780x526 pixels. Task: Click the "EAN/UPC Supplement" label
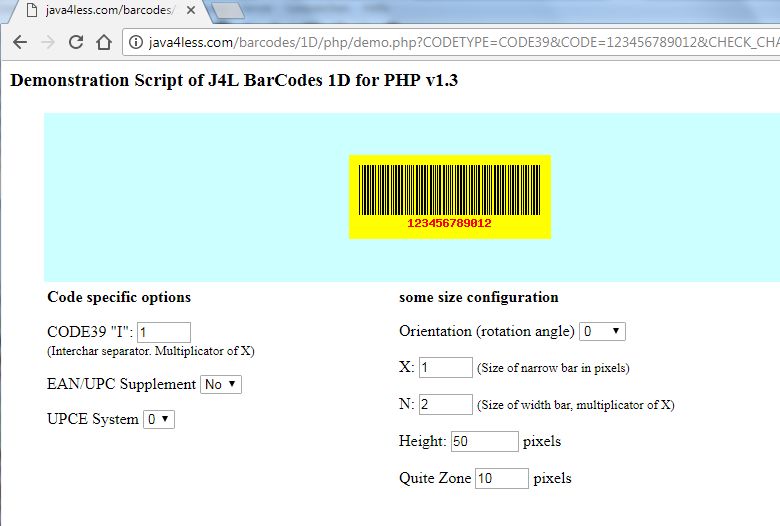(121, 384)
